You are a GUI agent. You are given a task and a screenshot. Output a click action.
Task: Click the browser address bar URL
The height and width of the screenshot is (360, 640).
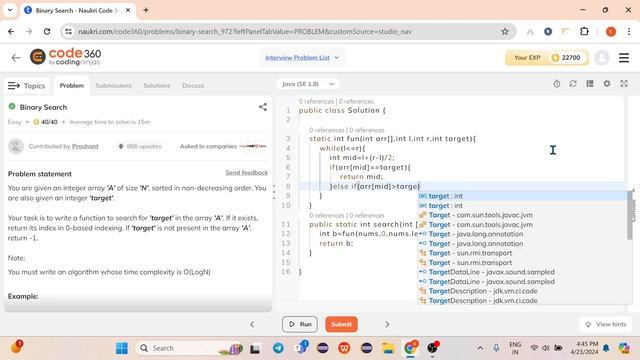tap(245, 31)
